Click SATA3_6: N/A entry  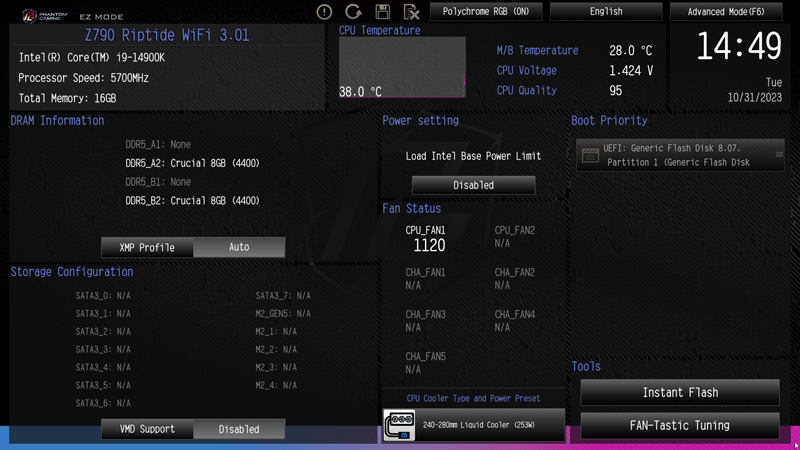pos(103,403)
